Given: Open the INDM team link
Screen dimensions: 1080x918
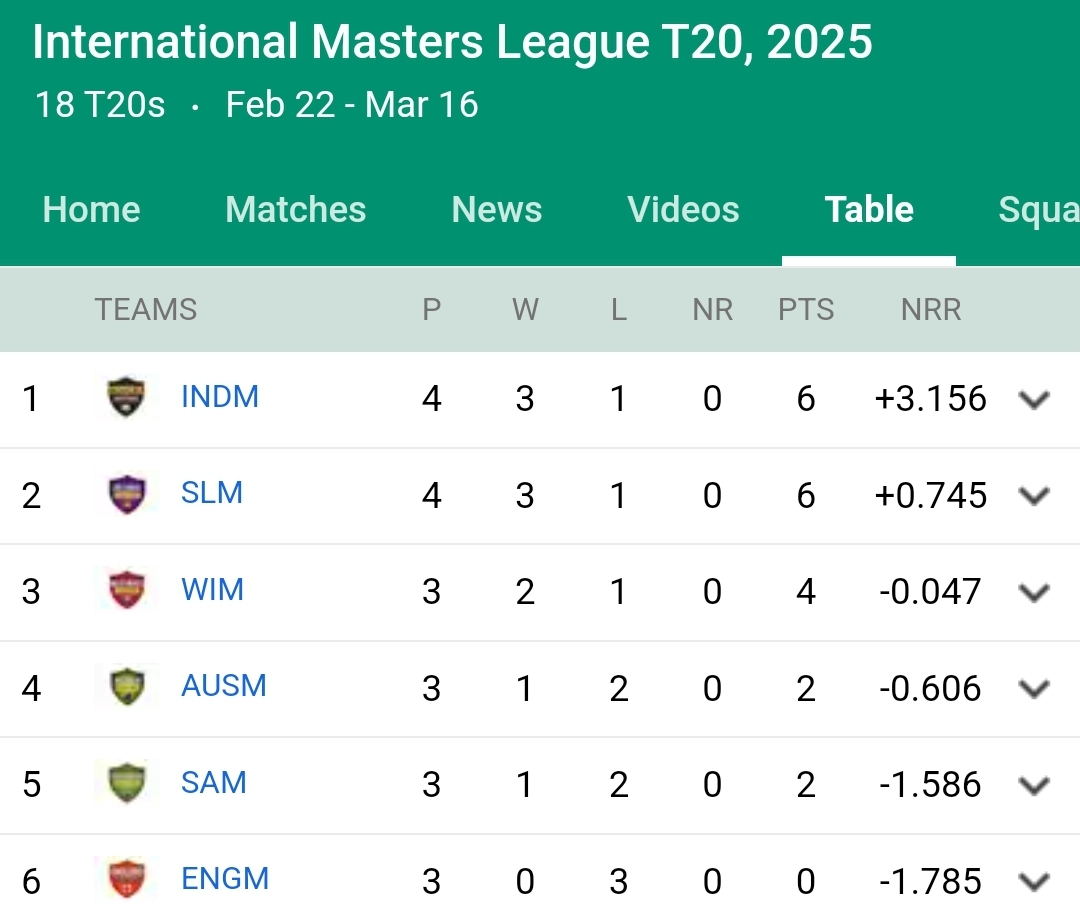Looking at the screenshot, I should coord(220,397).
